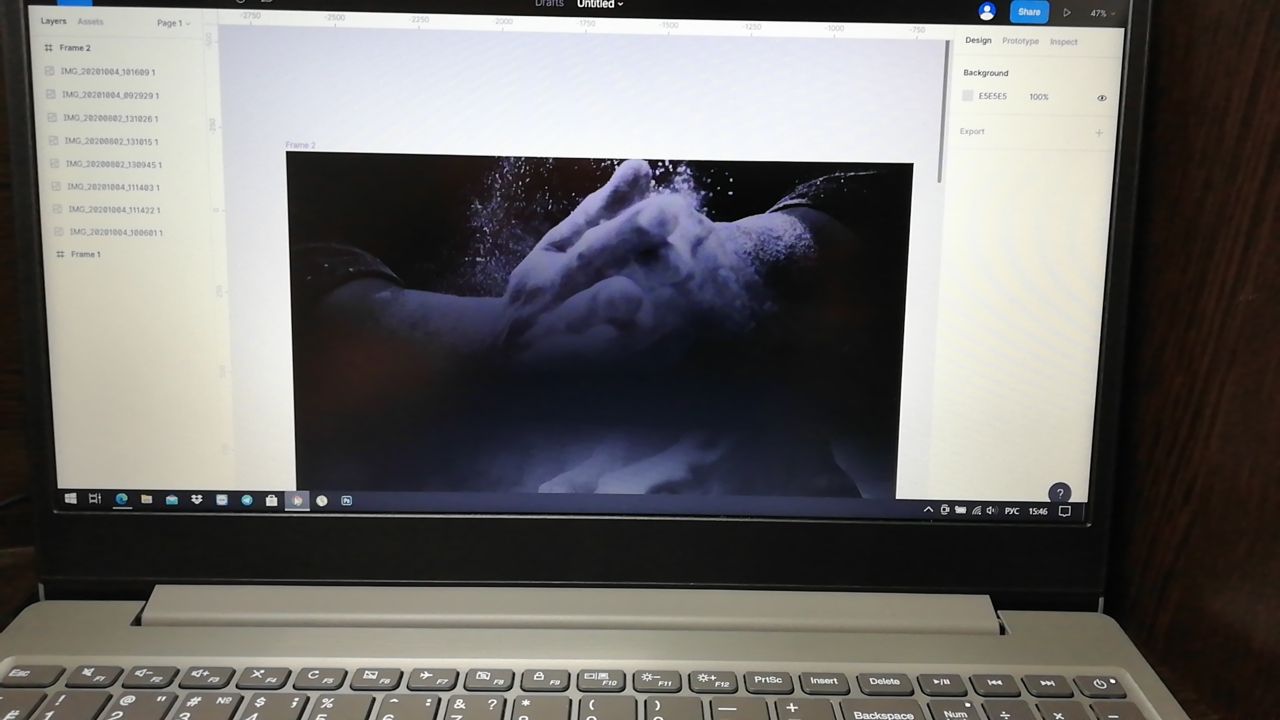Click image icon of layer IMG_20200802_130945 1
Screen dimensions: 1280x720
click(x=54, y=164)
